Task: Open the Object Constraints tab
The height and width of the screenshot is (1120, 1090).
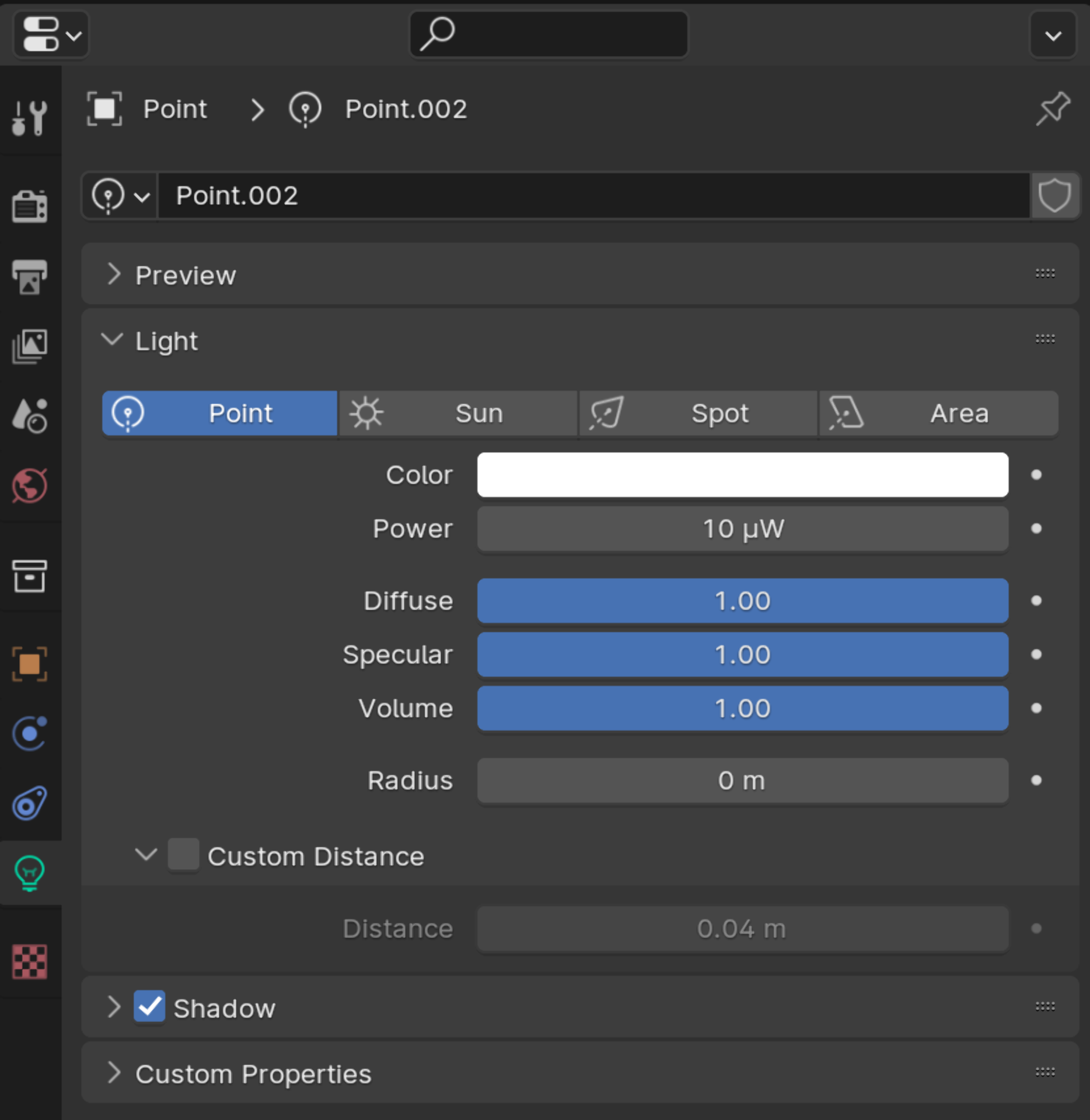Action: (x=30, y=803)
